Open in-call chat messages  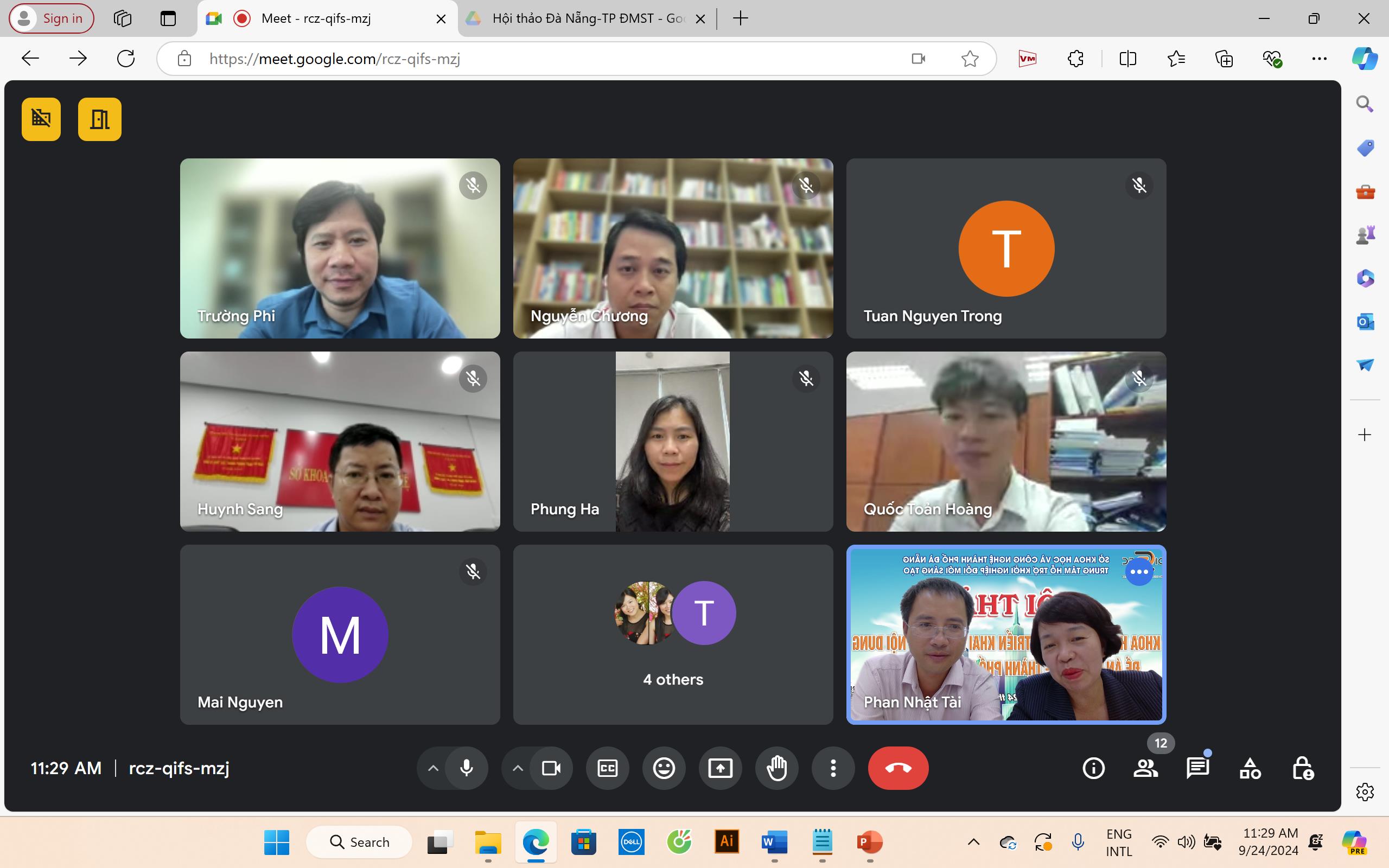click(x=1198, y=768)
